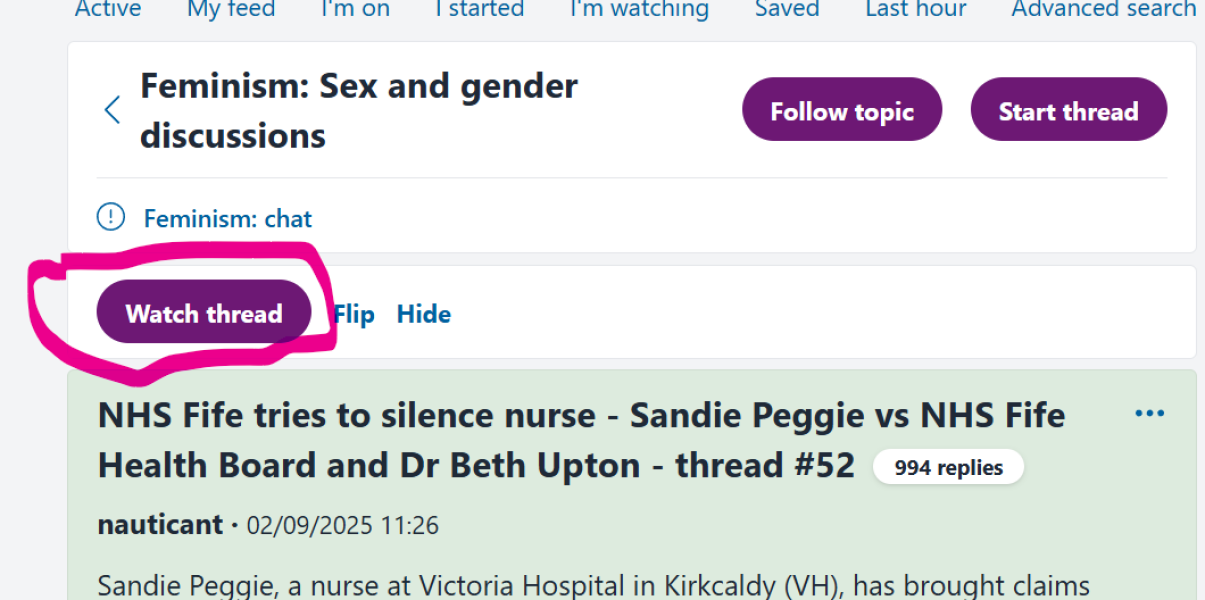1205x600 pixels.
Task: Open the Feminism: chat link
Action: click(227, 218)
